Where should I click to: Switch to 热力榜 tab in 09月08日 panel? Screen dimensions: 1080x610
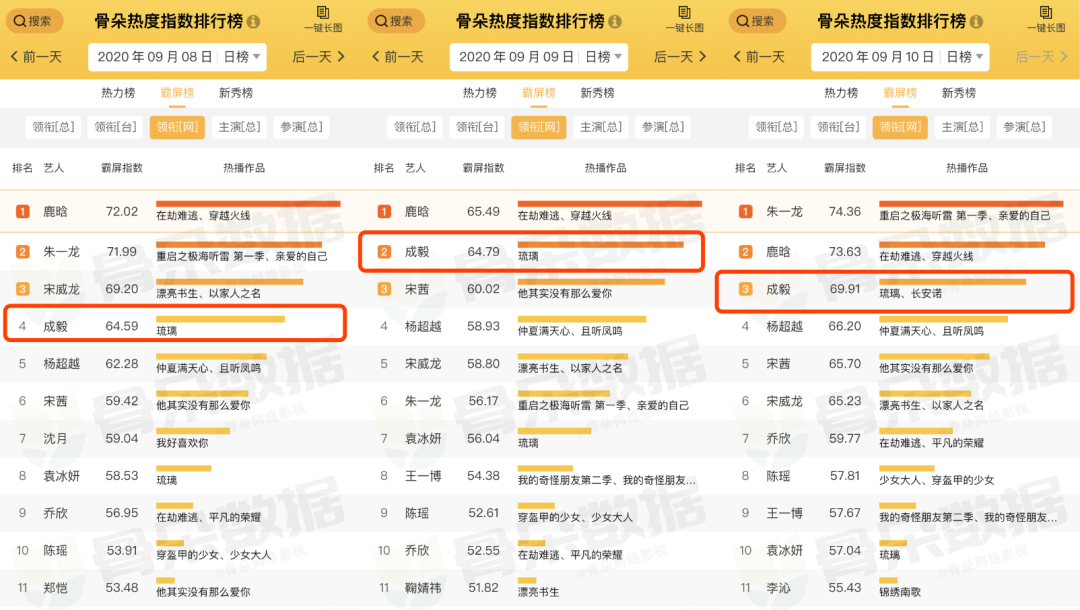[x=118, y=93]
